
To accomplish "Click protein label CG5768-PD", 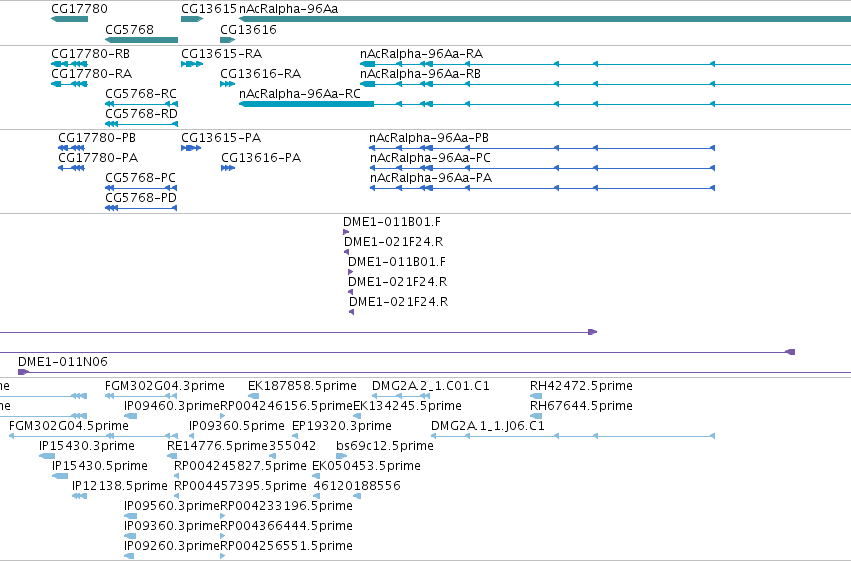I will pyautogui.click(x=141, y=198).
